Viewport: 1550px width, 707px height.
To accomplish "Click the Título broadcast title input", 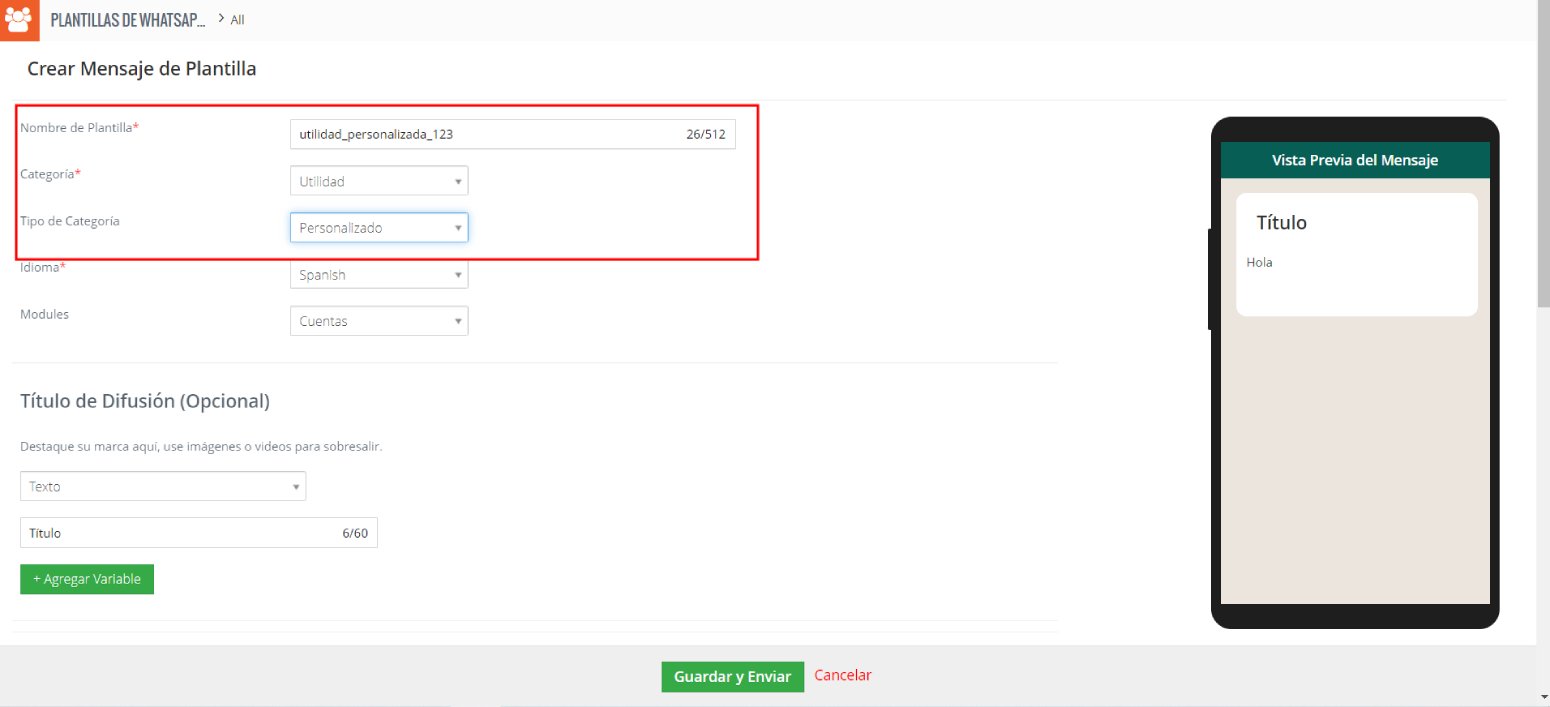I will pyautogui.click(x=180, y=533).
